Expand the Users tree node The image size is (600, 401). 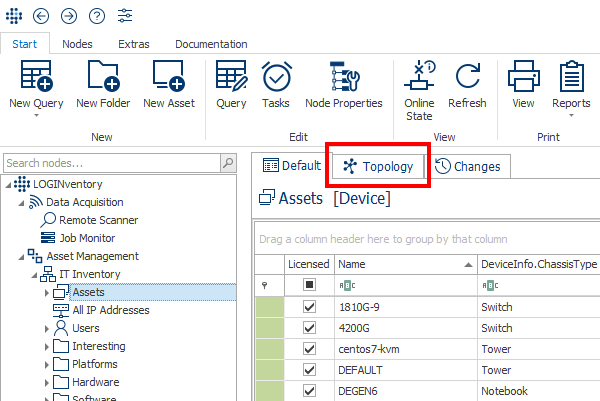click(x=47, y=329)
